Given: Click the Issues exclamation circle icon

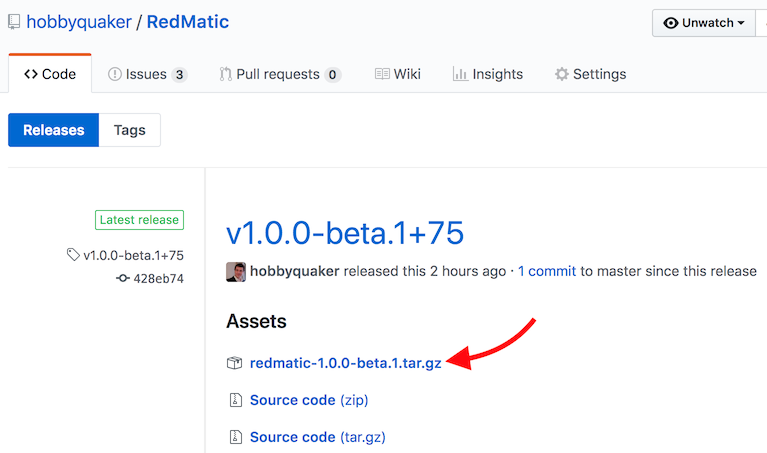Looking at the screenshot, I should (114, 74).
